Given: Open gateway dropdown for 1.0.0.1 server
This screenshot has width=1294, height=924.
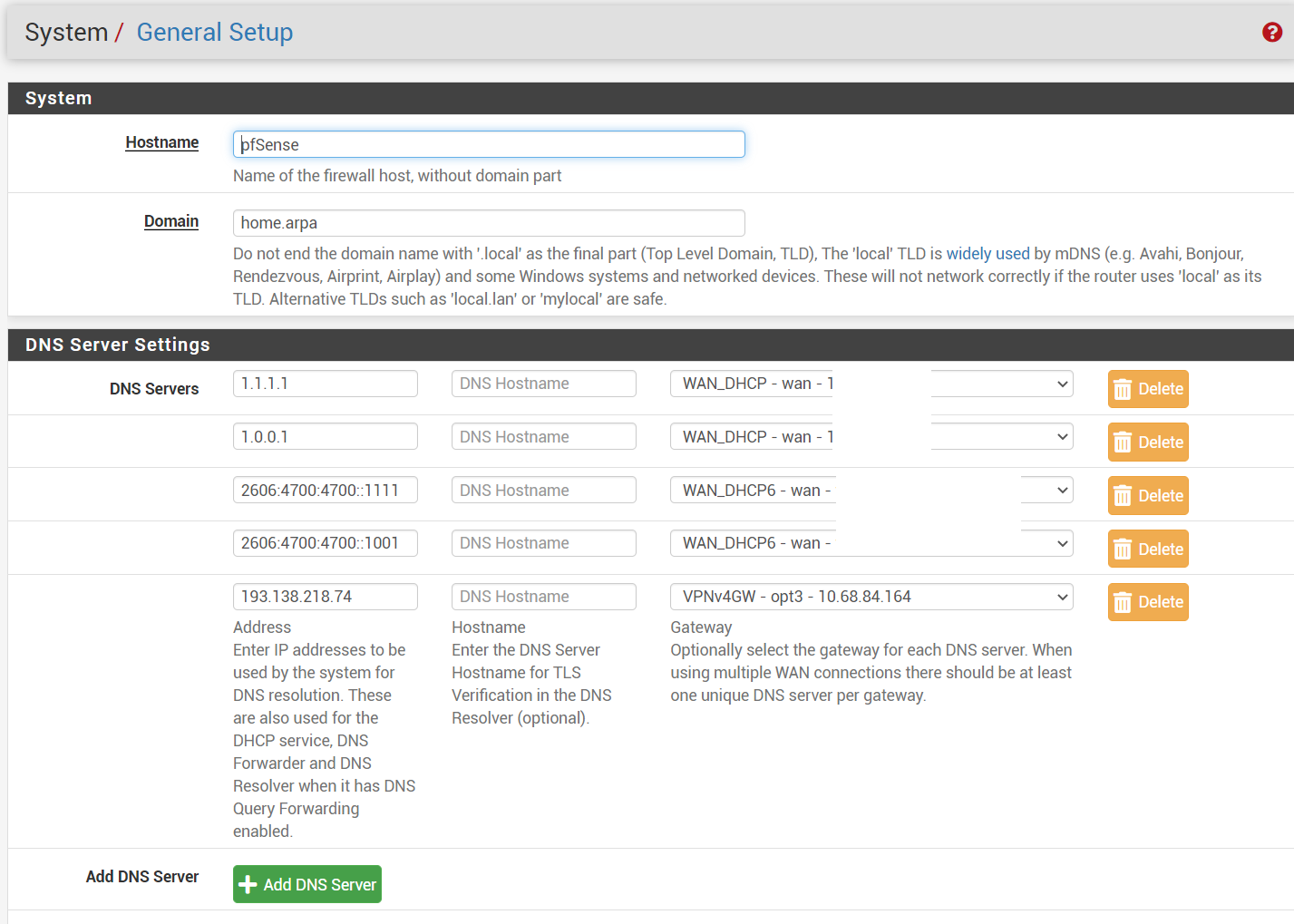Looking at the screenshot, I should pyautogui.click(x=871, y=437).
